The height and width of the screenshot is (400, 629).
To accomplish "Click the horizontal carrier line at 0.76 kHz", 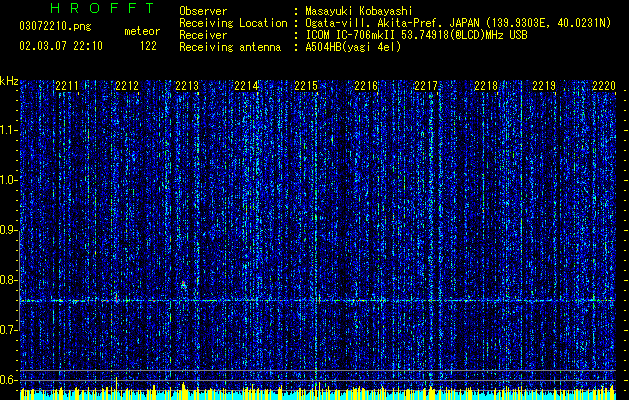I will click(x=318, y=301).
